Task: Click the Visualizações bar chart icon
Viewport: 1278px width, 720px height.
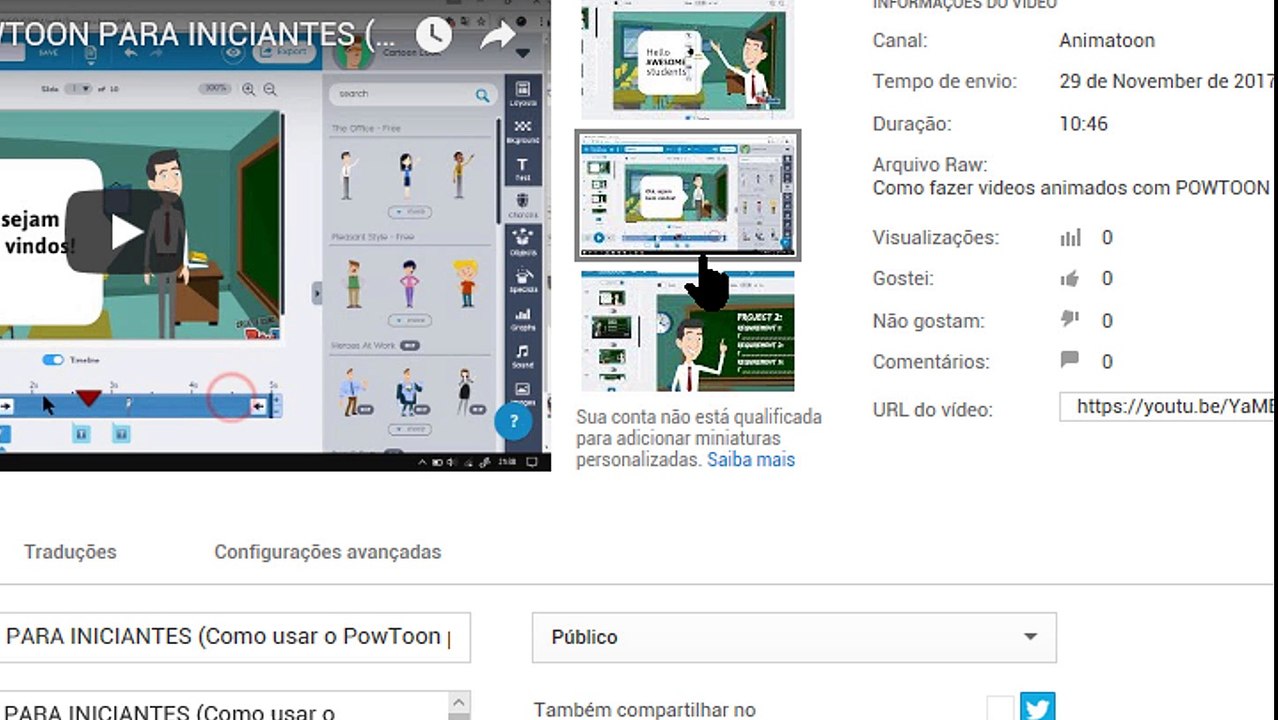Action: [x=1071, y=238]
